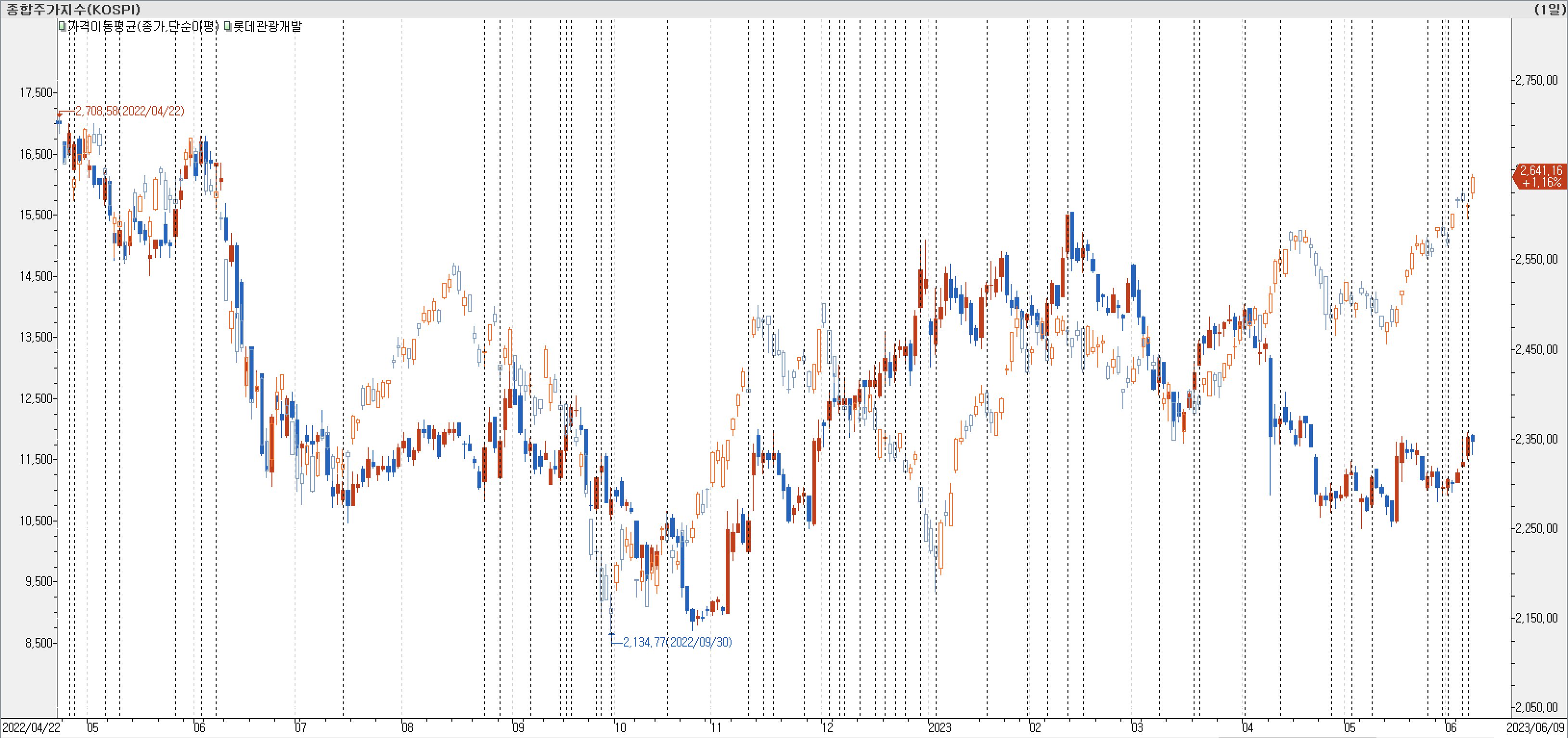The width and height of the screenshot is (1568, 738).
Task: Click the 12 month marker on time axis
Action: [827, 728]
